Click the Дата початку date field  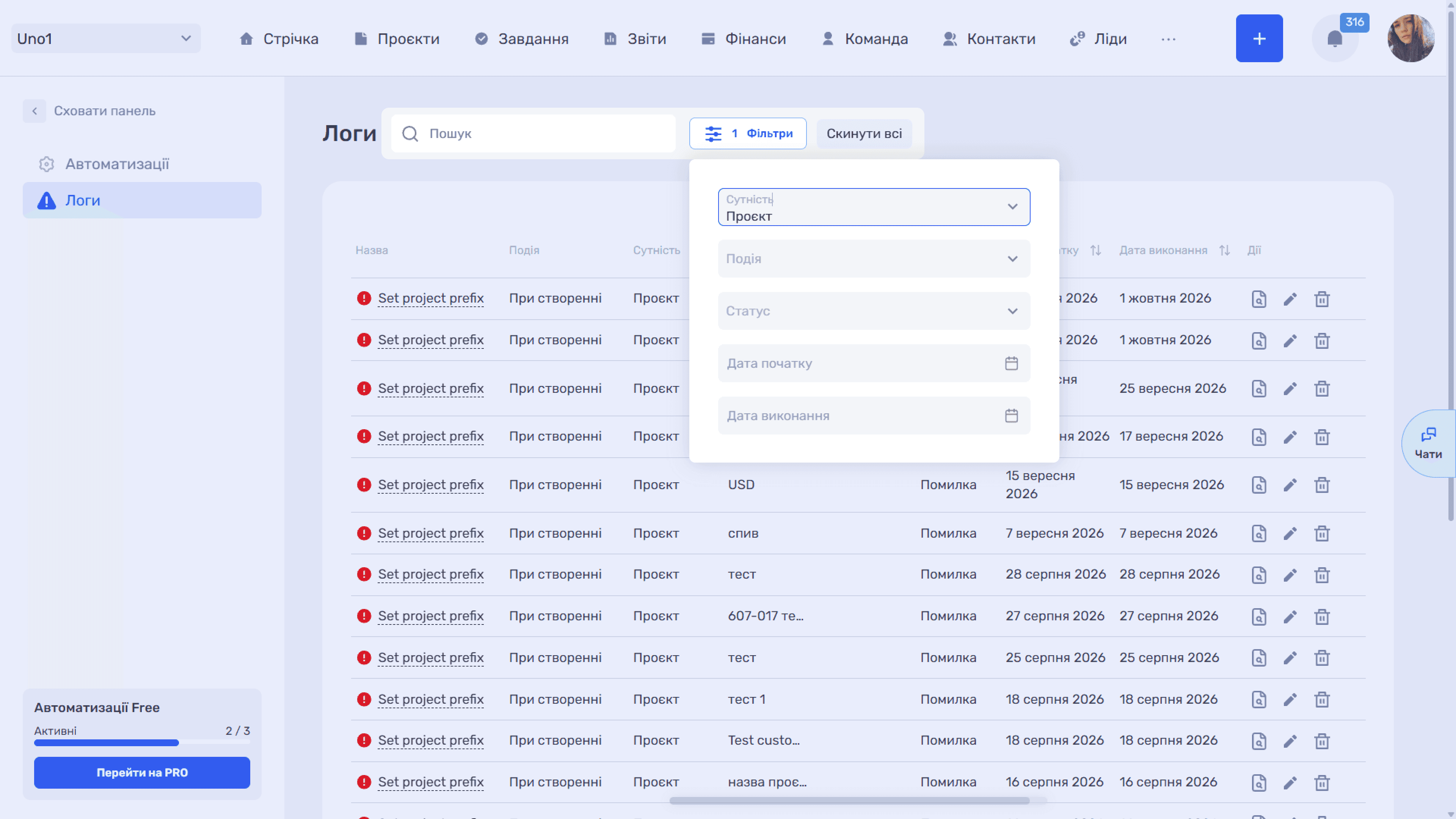874,364
